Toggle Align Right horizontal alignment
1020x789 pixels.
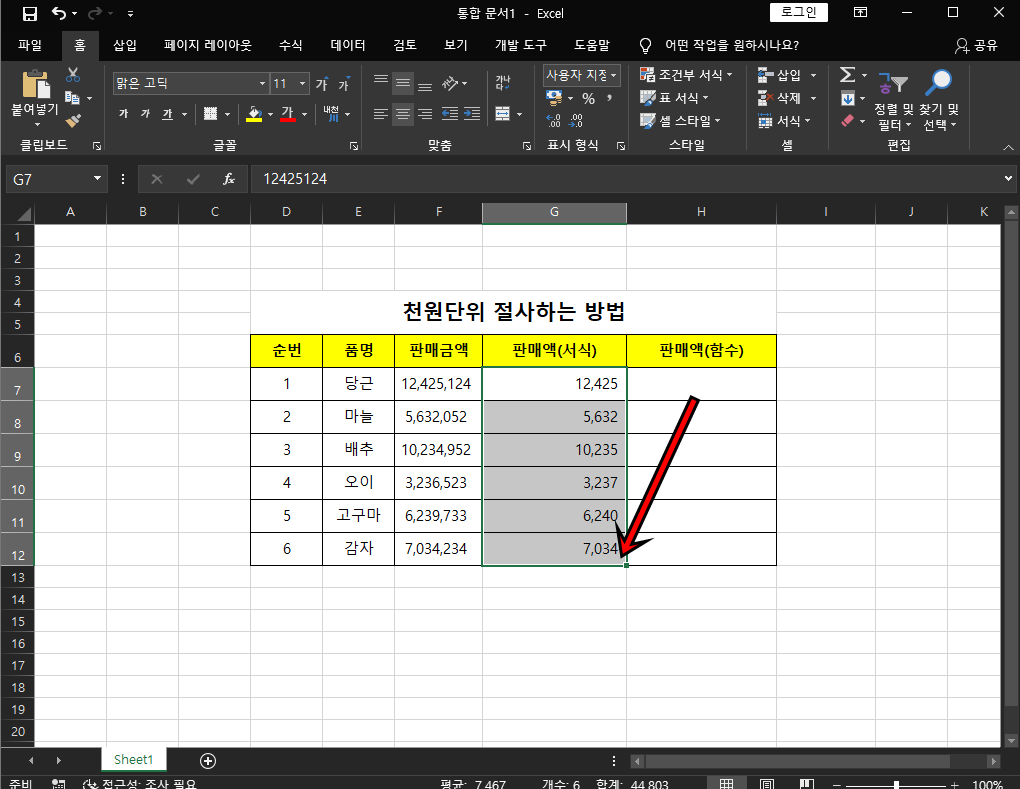(425, 114)
